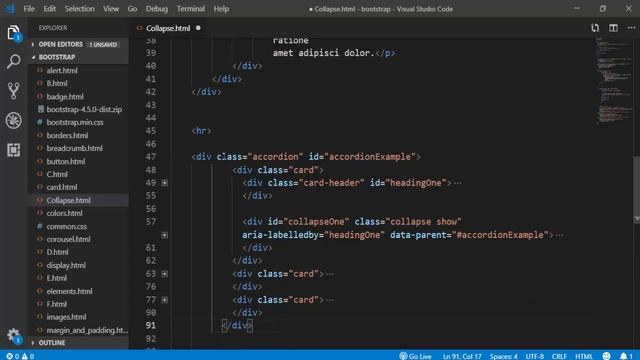The image size is (640, 360).
Task: Select the Collapse.html editor tab
Action: (x=169, y=28)
